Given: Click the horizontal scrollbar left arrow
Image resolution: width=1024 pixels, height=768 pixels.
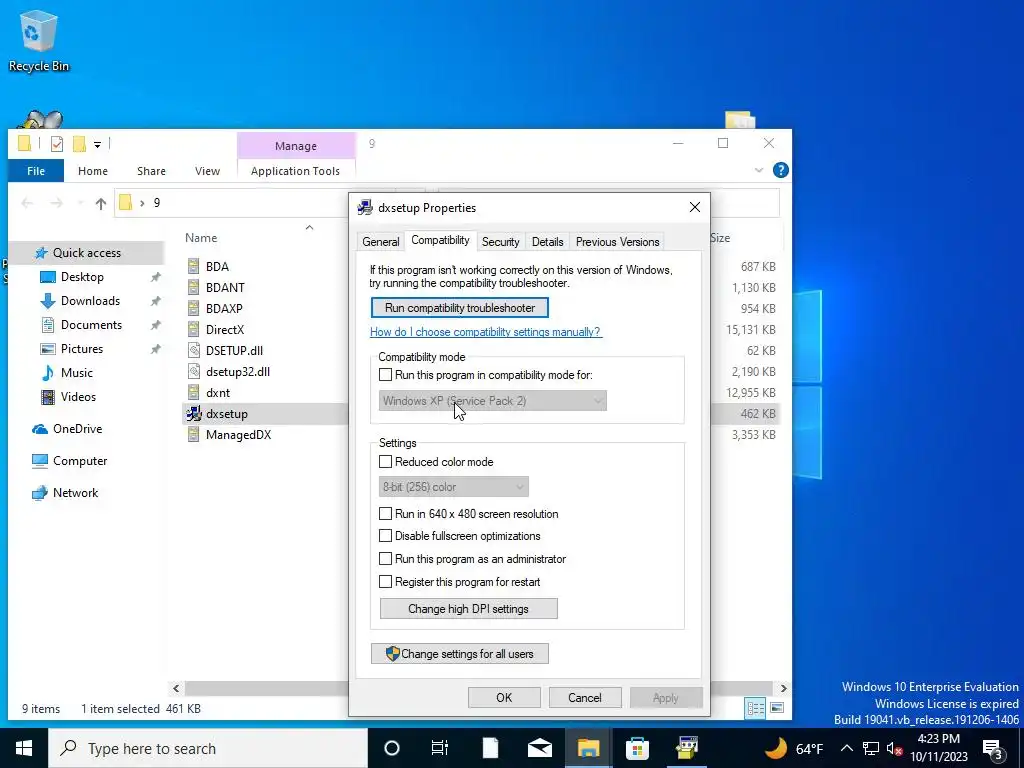Looking at the screenshot, I should coord(176,688).
